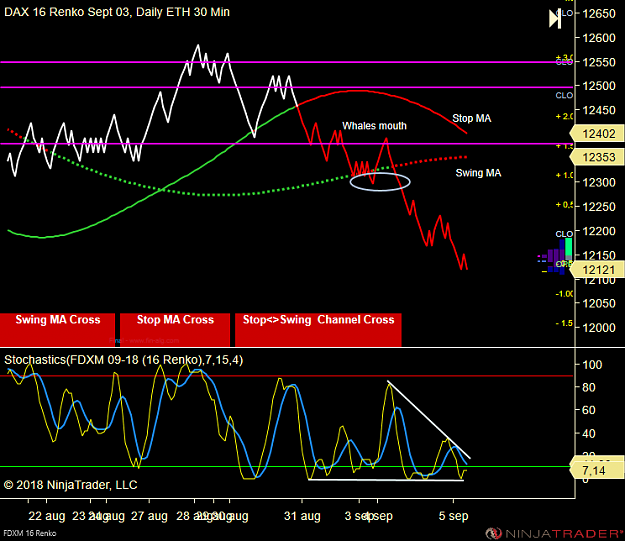Select the 'Stop MA' label on the chart
Viewport: 625px width, 541px height.
[472, 118]
